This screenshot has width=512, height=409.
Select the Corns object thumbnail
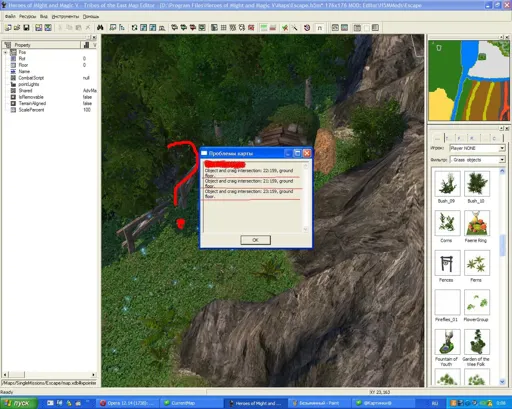pos(447,223)
